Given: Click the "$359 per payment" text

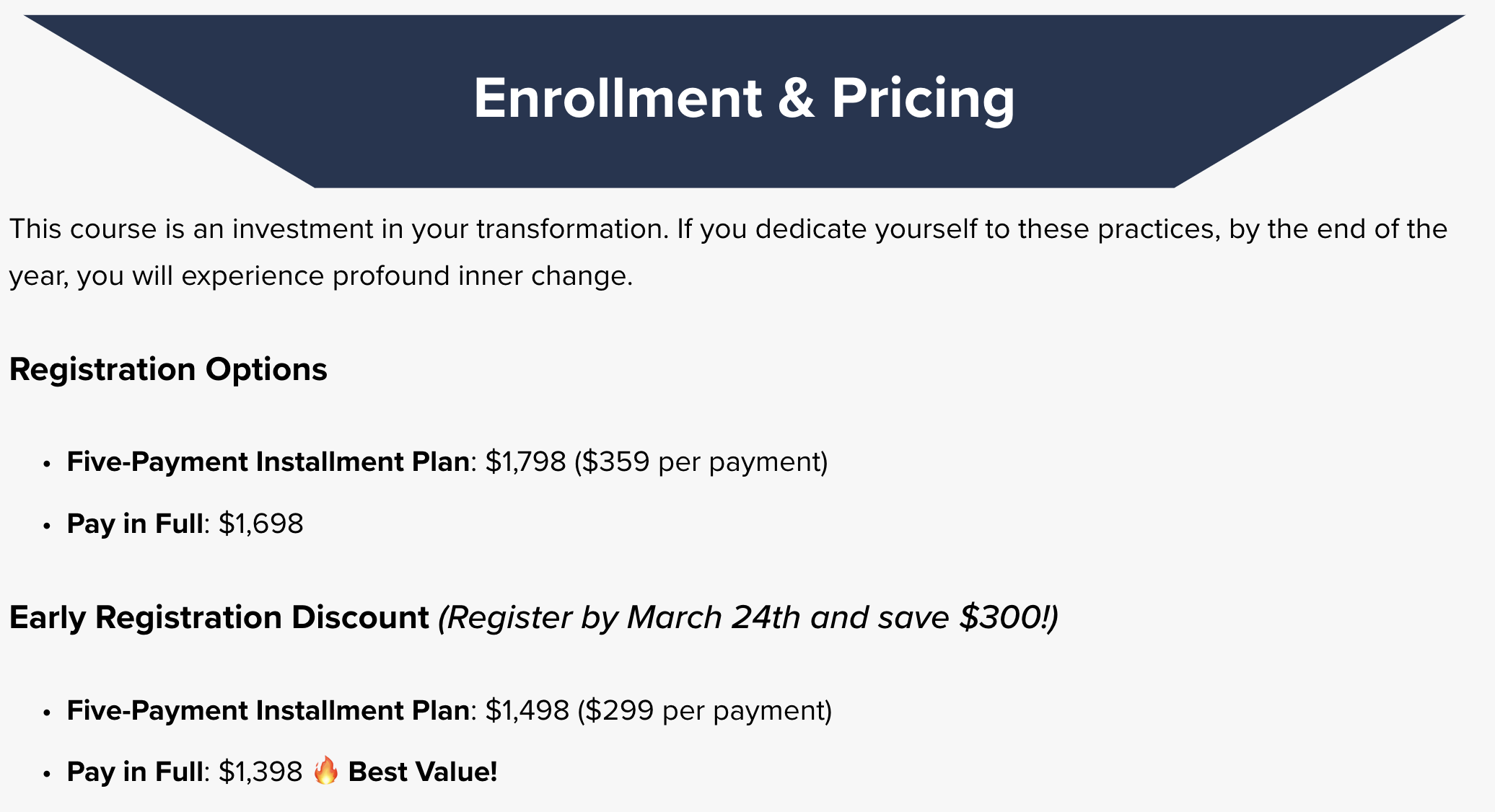Looking at the screenshot, I should point(701,462).
